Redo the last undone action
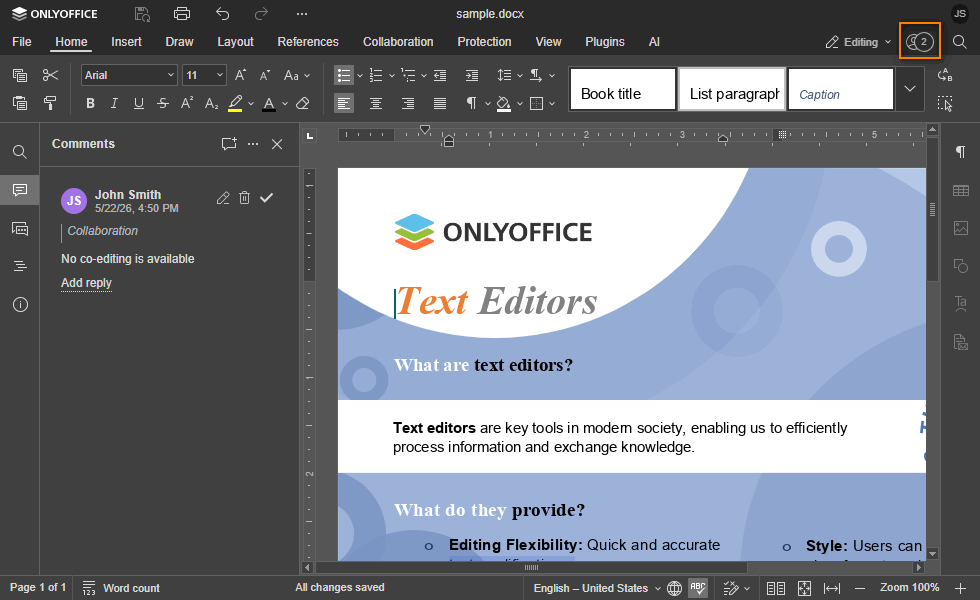This screenshot has width=980, height=600. pyautogui.click(x=261, y=14)
